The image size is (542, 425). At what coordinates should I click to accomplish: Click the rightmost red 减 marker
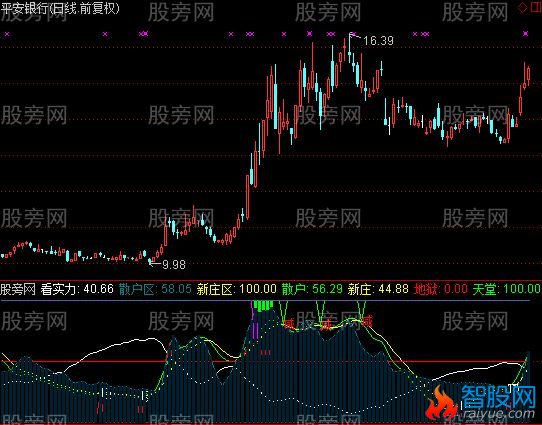[x=367, y=322]
